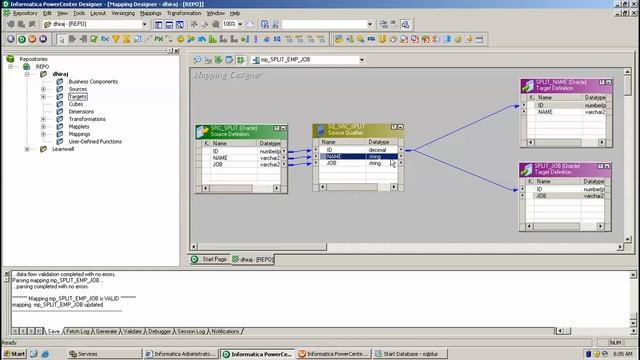640x360 pixels.
Task: Switch to Informatica Administrator taskbar button
Action: [x=181, y=354]
